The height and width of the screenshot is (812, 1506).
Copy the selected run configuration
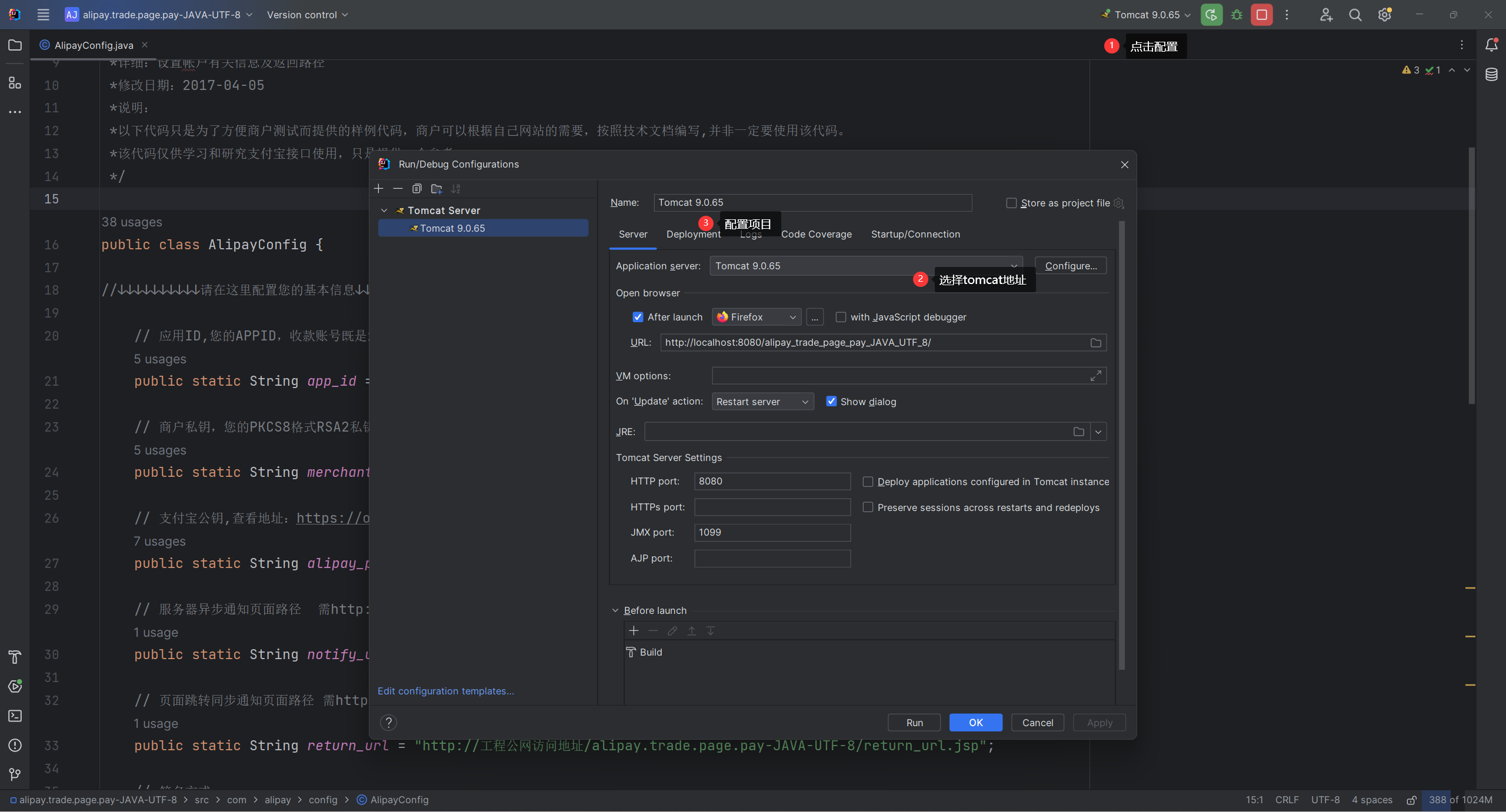pos(417,188)
